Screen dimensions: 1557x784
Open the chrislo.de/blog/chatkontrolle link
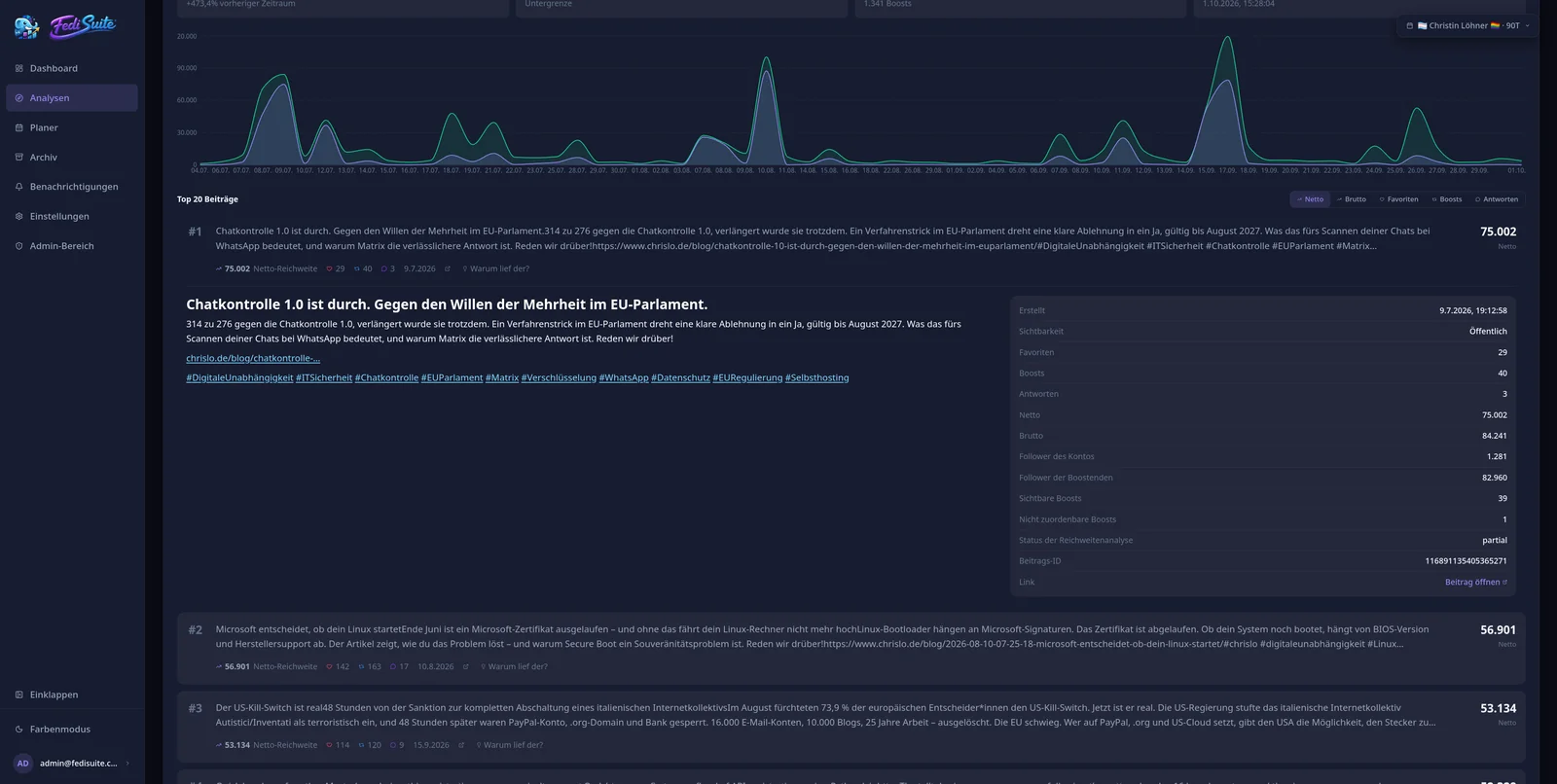point(253,358)
